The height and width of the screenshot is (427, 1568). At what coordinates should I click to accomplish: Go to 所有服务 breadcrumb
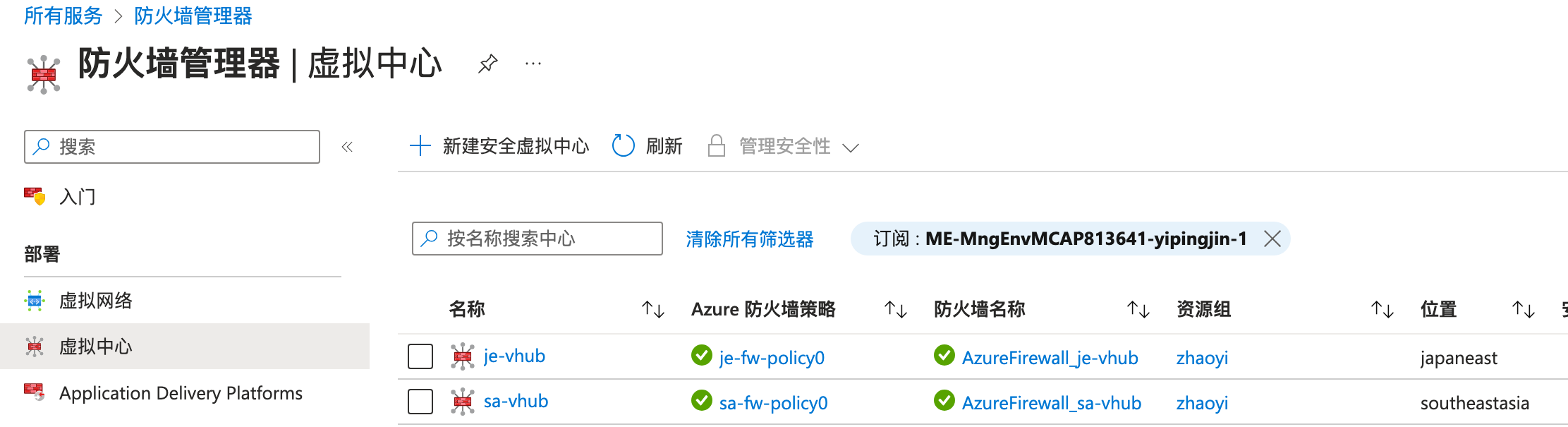point(63,16)
